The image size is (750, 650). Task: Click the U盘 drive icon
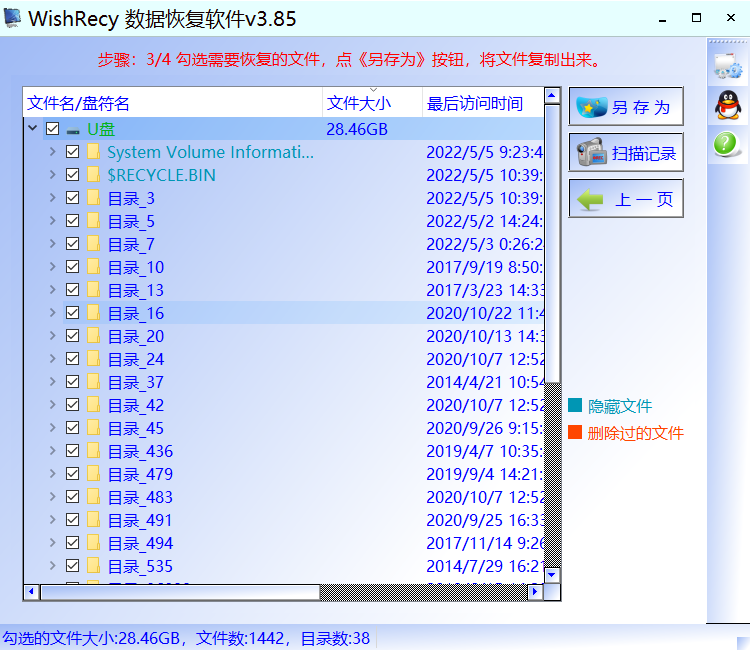73,130
